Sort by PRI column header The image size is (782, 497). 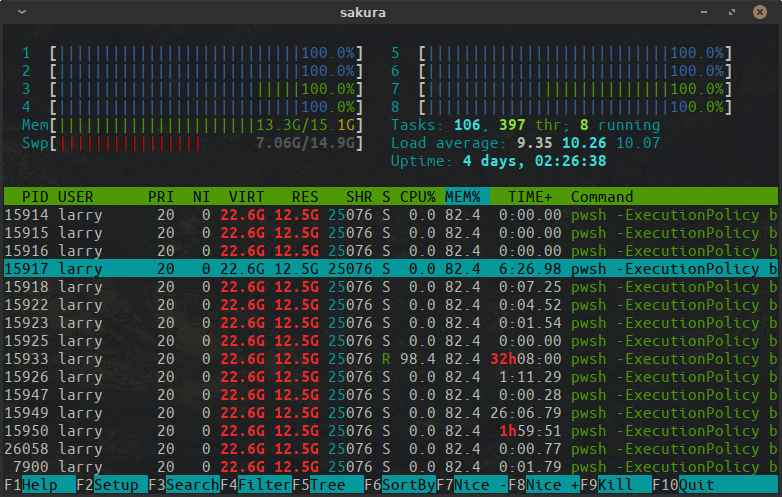tap(161, 196)
